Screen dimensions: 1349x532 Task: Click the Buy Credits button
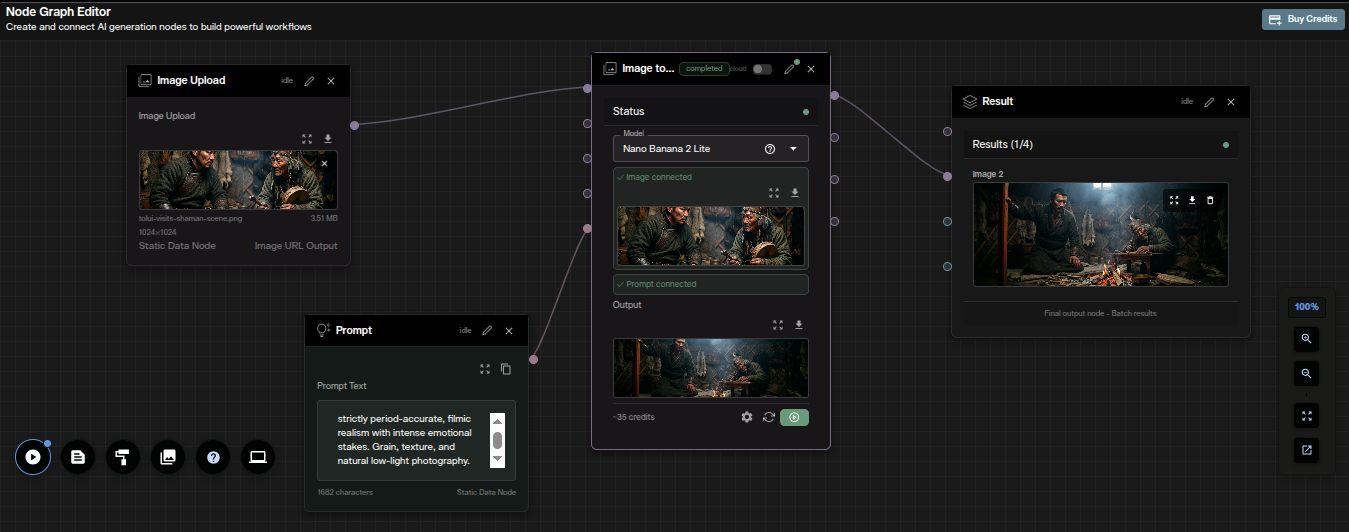[1302, 19]
